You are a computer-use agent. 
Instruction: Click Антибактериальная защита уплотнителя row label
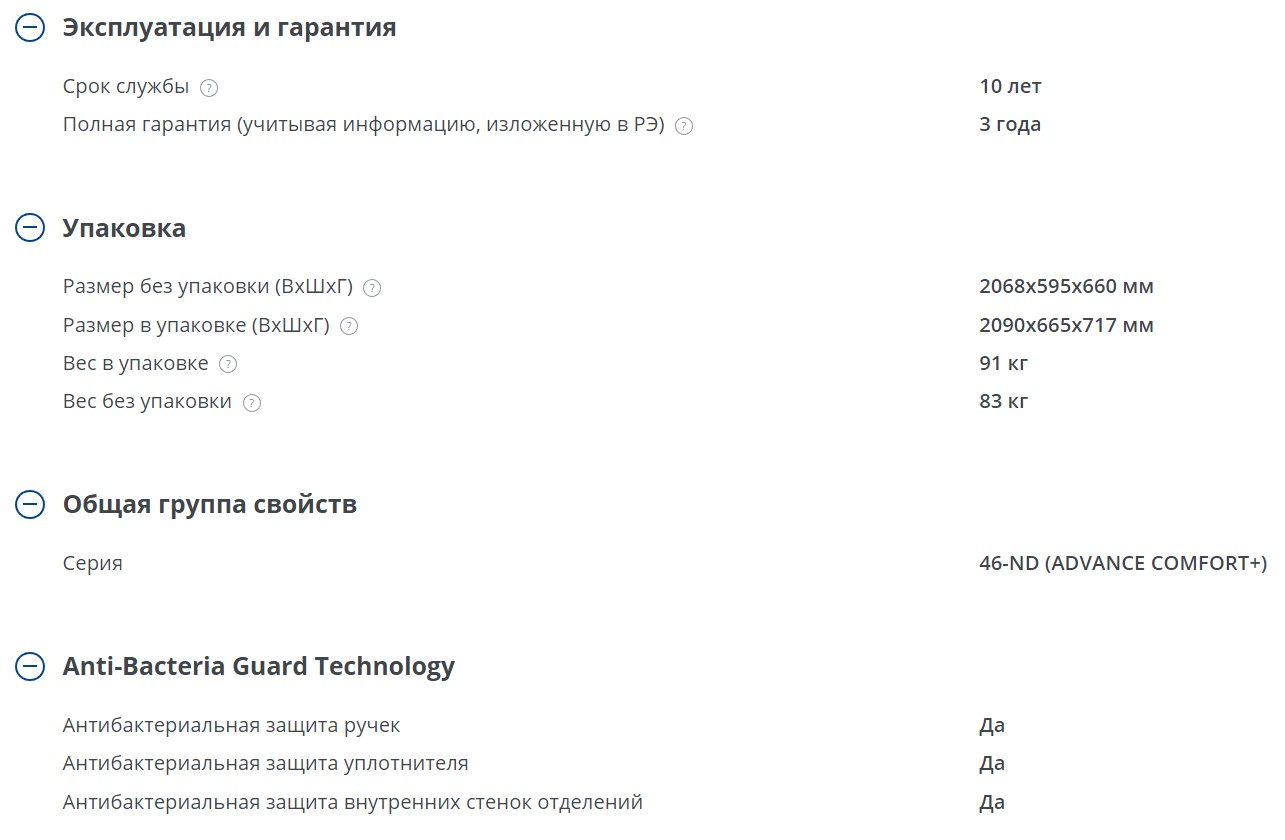coord(265,764)
